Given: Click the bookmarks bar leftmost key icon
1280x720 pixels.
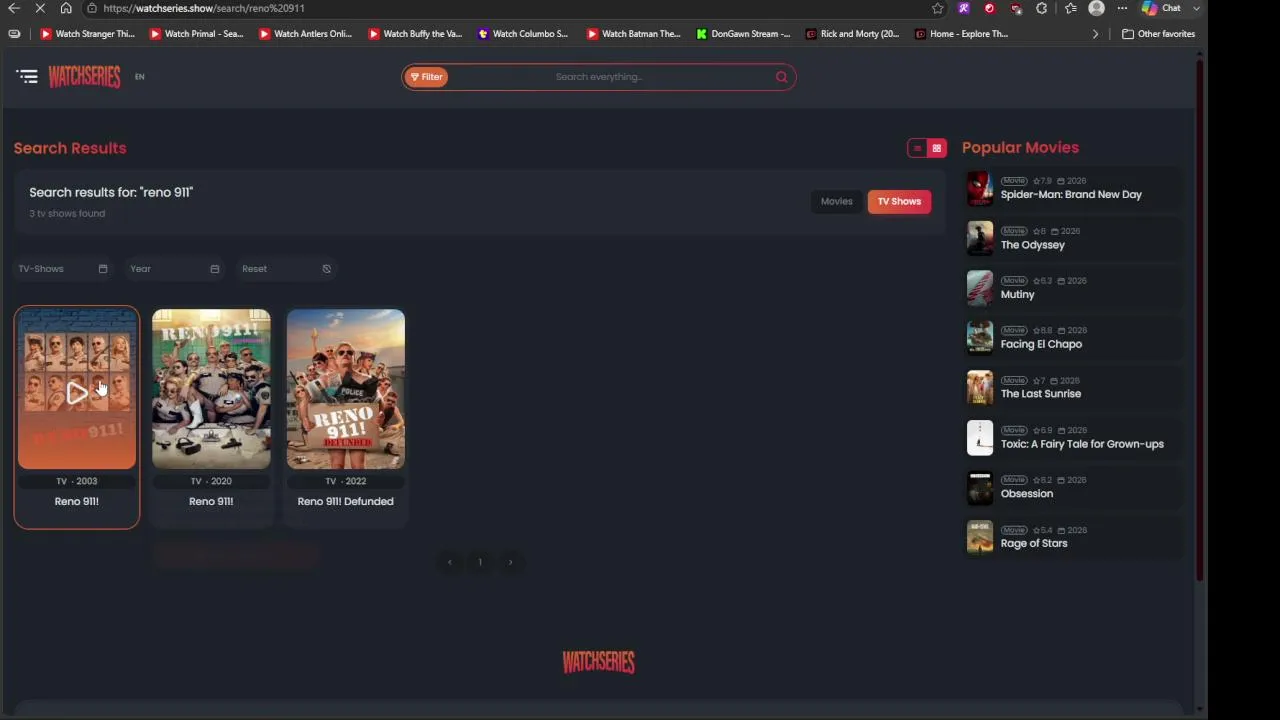Looking at the screenshot, I should click(14, 34).
